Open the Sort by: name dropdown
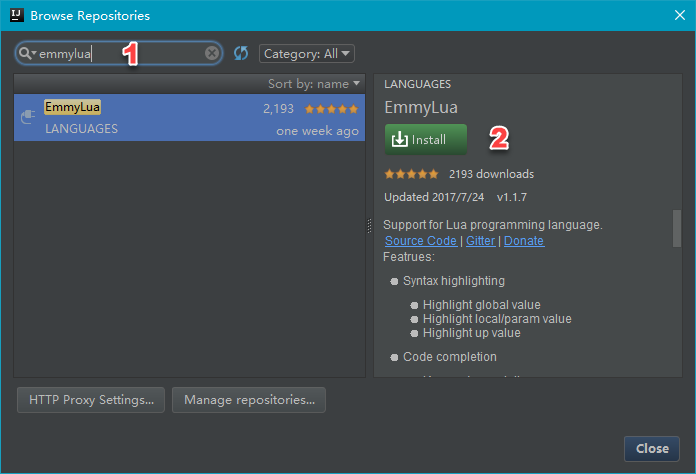The image size is (696, 474). coord(313,84)
